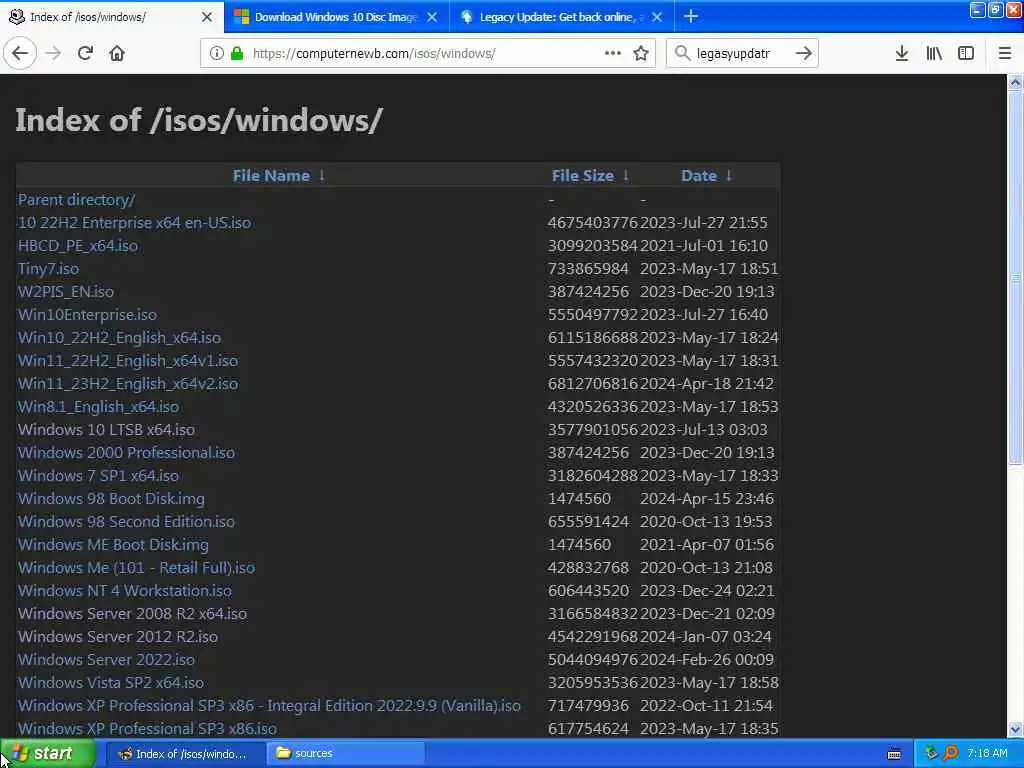
Task: Download Win10_22H2_English_x64.iso
Action: (x=120, y=338)
